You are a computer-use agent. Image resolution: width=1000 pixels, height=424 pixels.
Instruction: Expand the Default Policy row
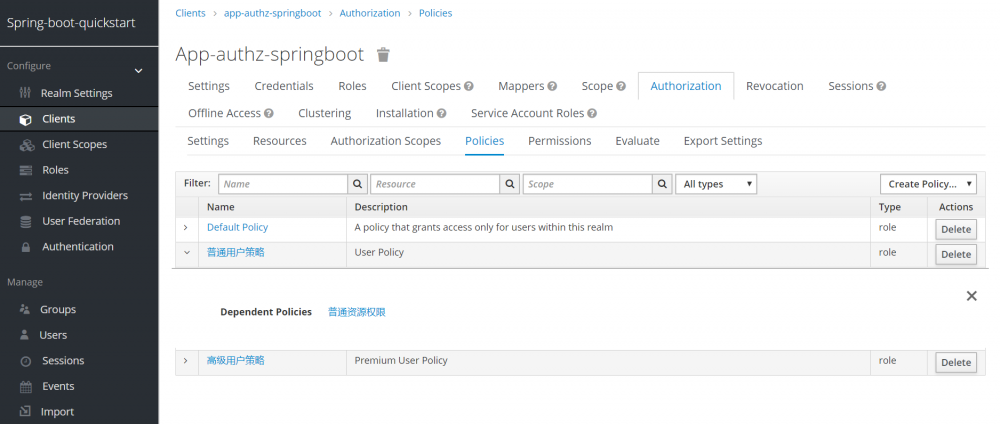186,227
